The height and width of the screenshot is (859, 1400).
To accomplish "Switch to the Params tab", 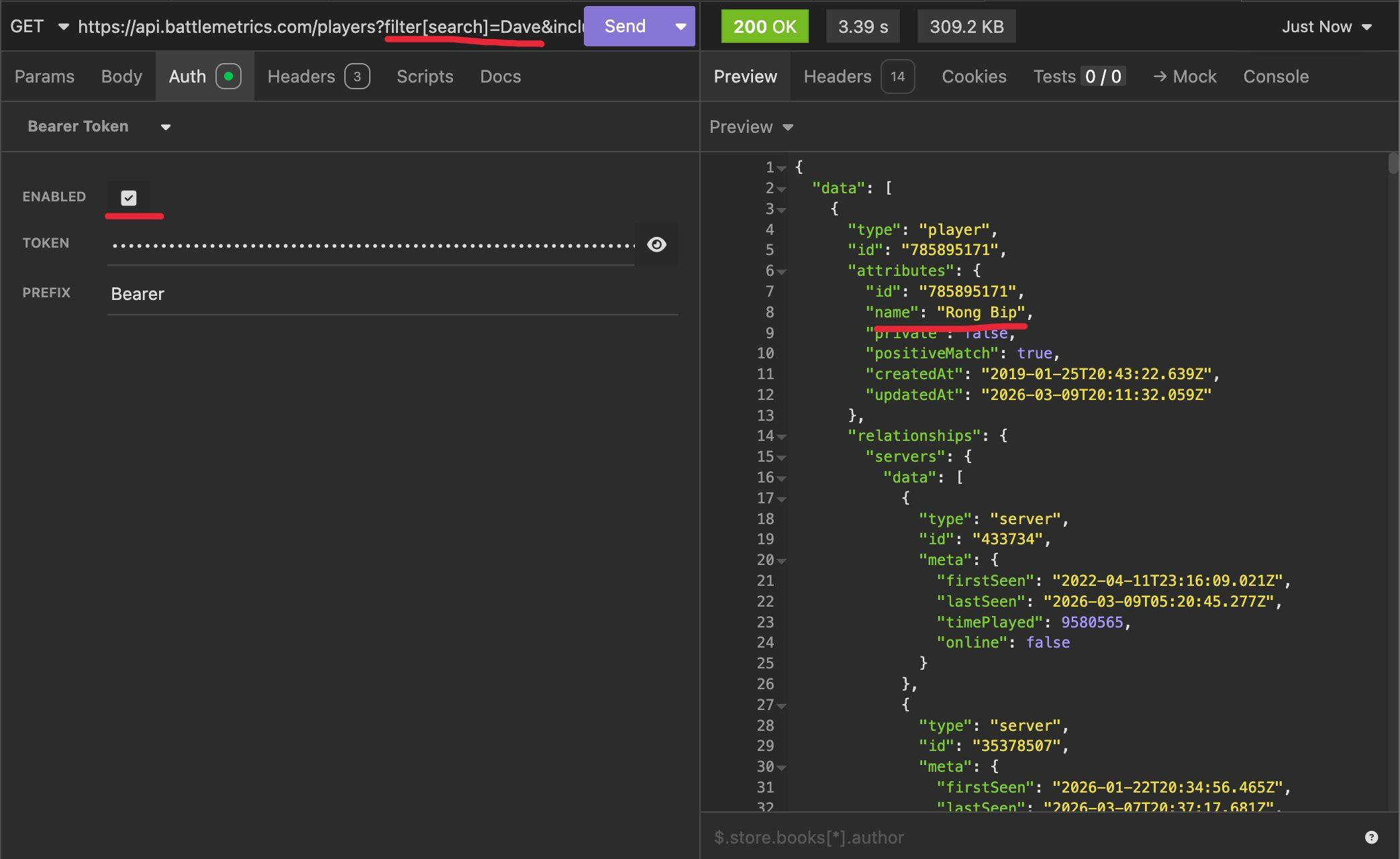I will pos(44,77).
